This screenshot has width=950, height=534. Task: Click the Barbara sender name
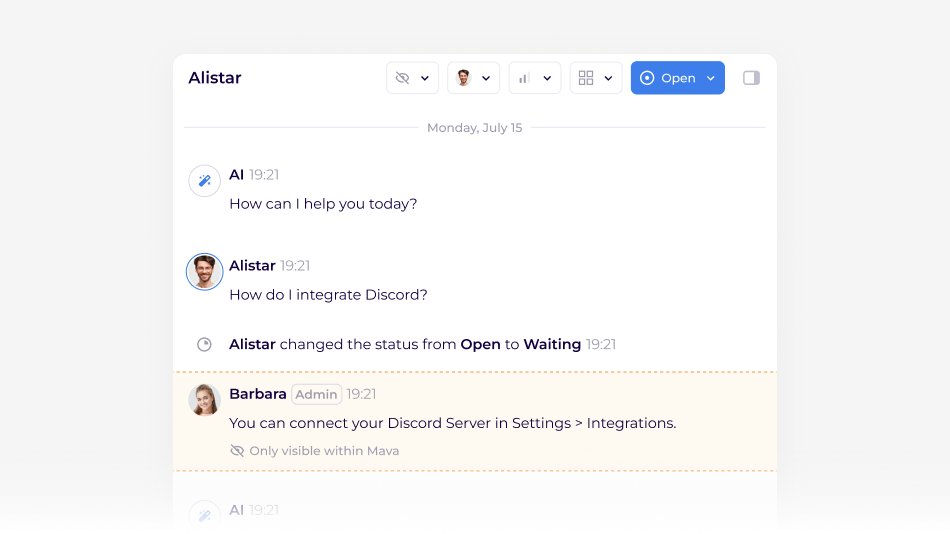[257, 394]
